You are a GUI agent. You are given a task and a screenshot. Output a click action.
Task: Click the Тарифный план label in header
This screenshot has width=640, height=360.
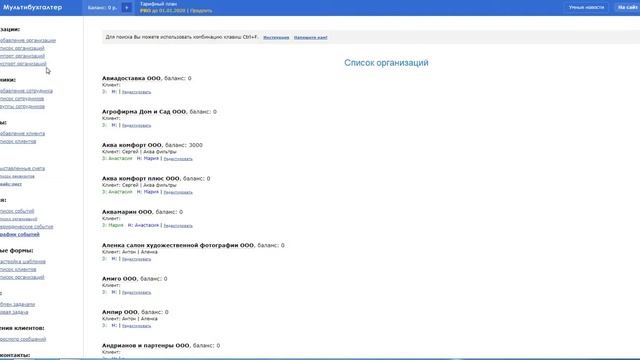pyautogui.click(x=158, y=4)
